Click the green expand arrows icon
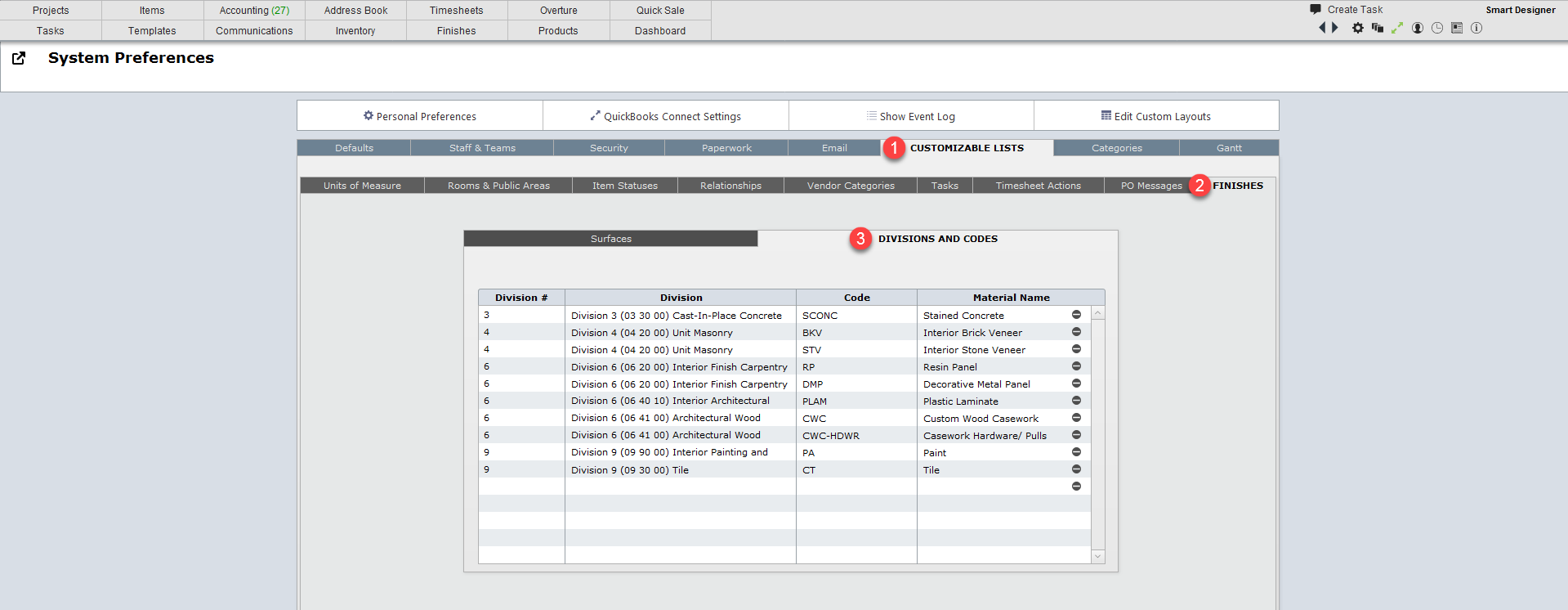The image size is (1568, 610). point(1397,28)
